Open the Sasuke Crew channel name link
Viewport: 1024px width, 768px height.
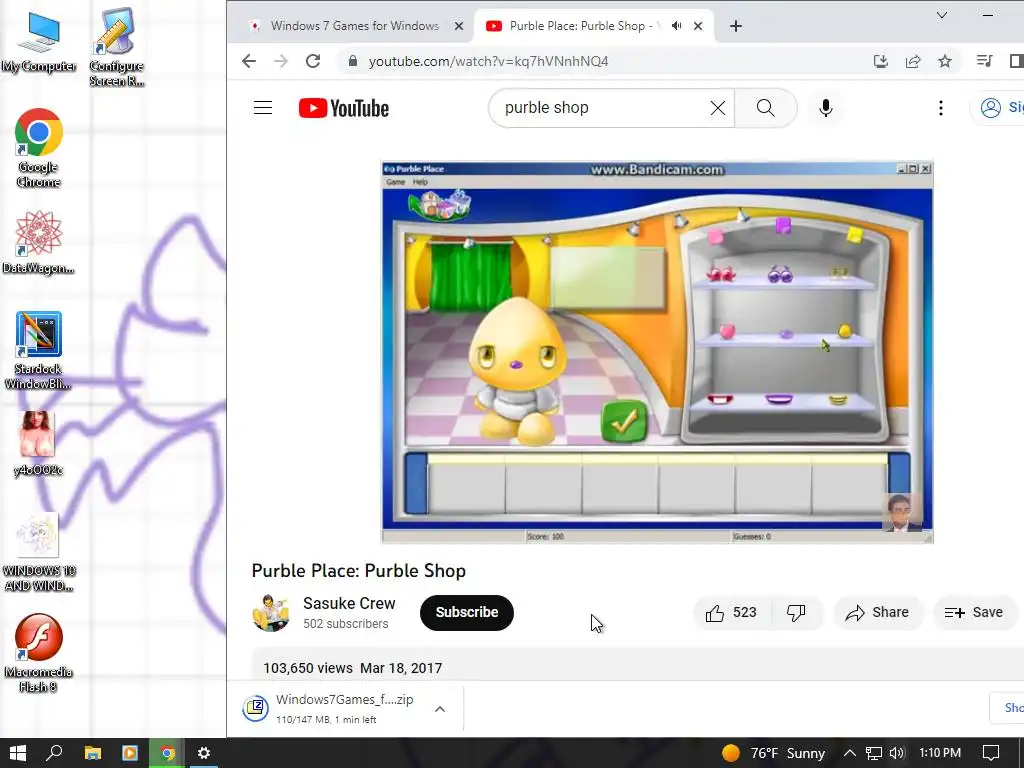pyautogui.click(x=349, y=603)
